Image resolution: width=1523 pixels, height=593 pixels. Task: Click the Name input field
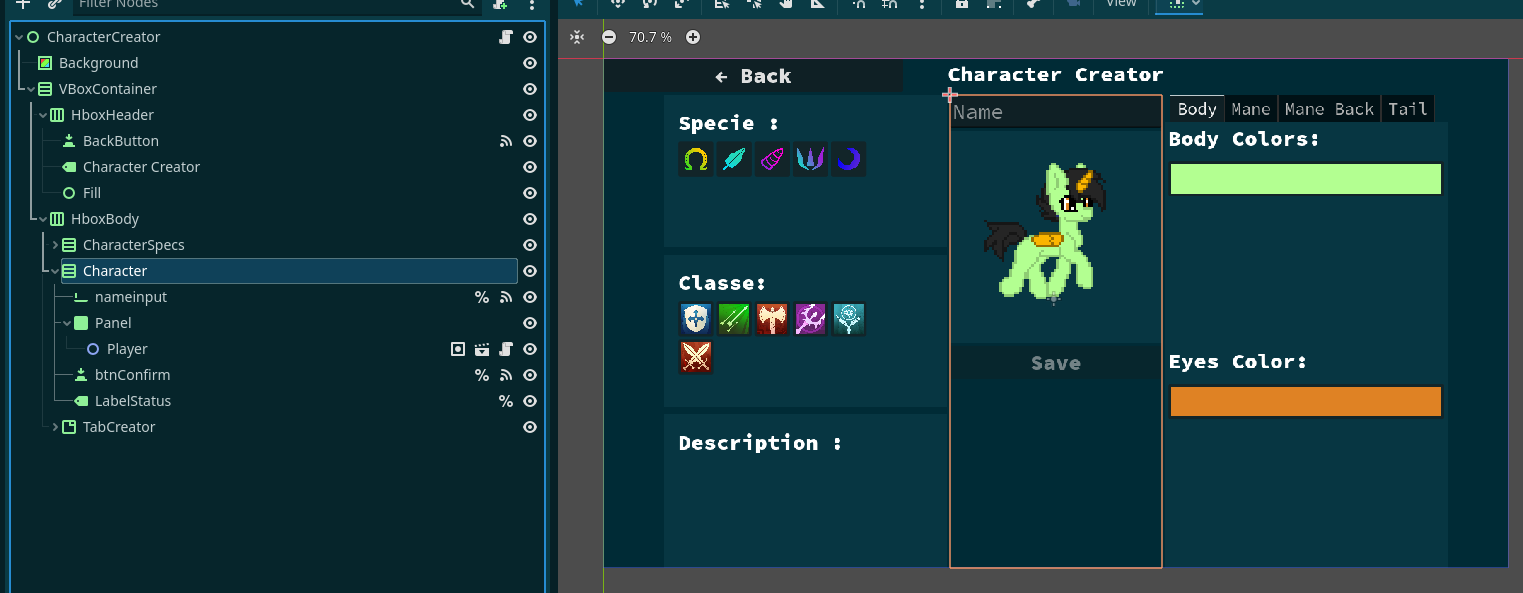coord(1056,112)
